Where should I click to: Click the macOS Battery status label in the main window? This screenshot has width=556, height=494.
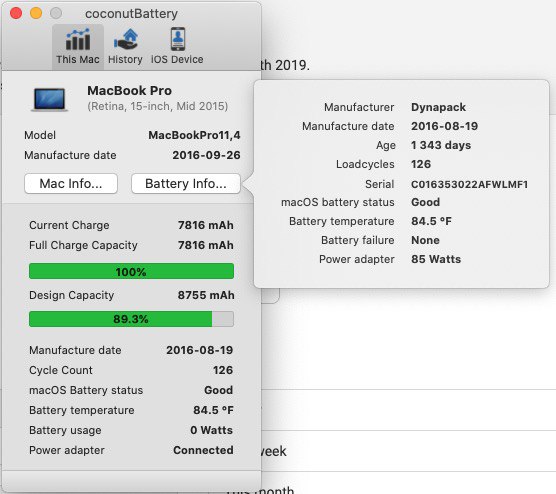[x=86, y=390]
